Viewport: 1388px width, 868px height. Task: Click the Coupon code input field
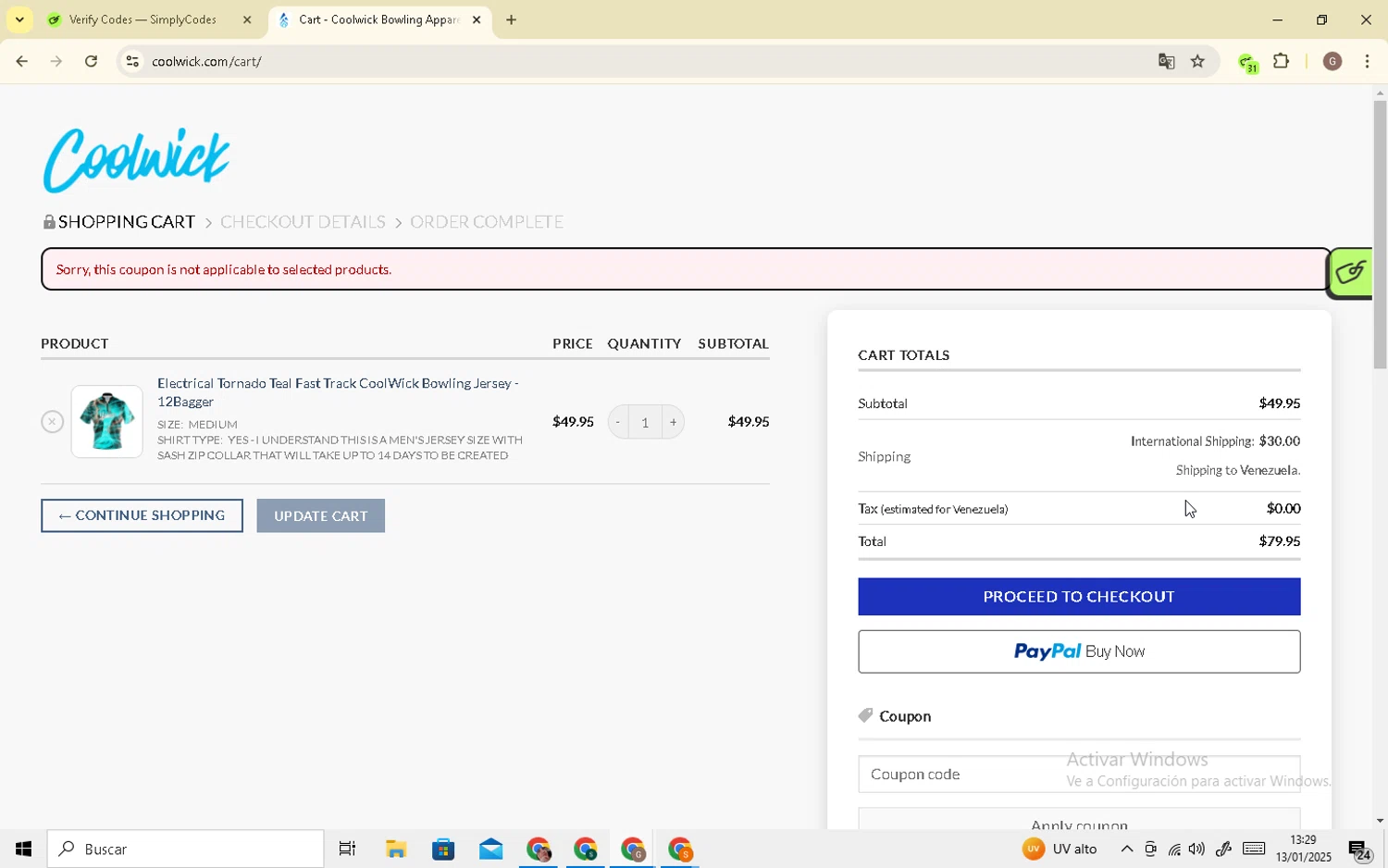[1079, 775]
